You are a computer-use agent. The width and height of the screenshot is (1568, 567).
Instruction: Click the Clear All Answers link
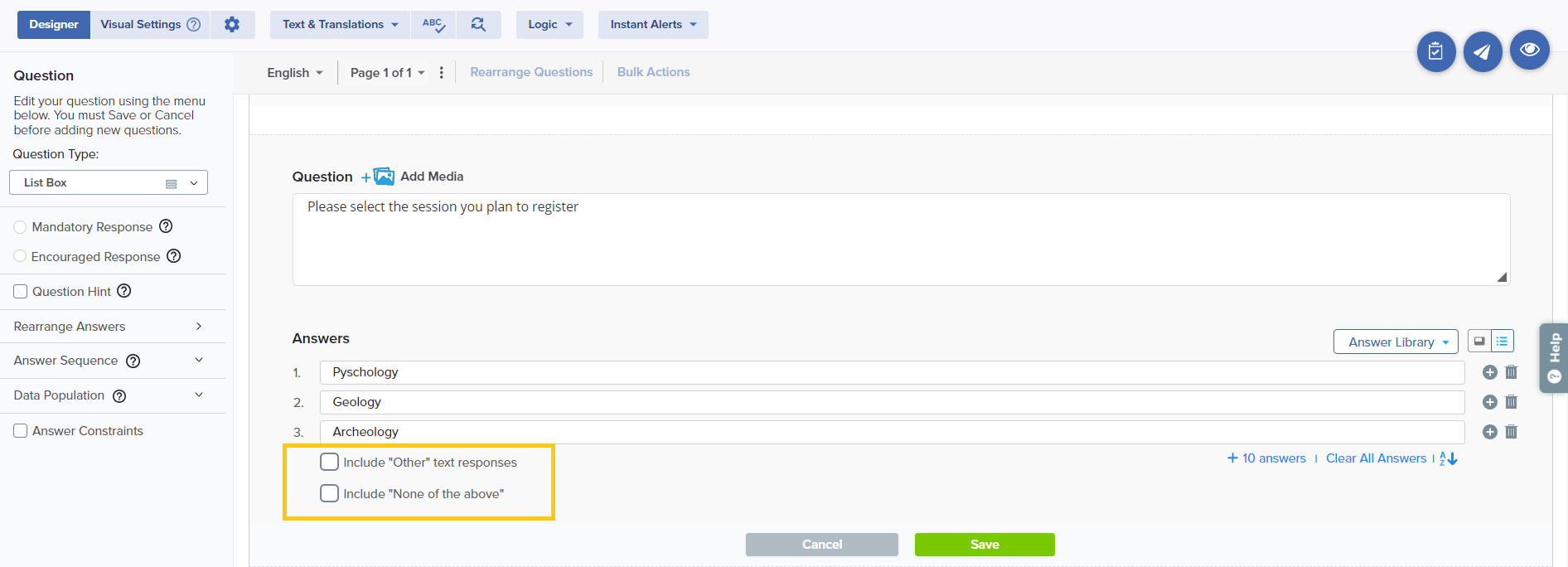(1376, 458)
